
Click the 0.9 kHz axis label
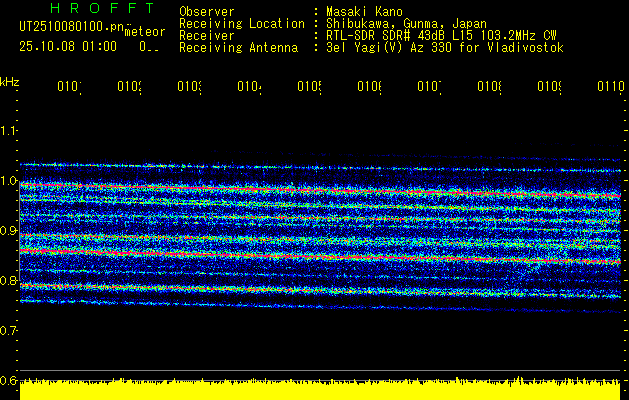(8, 230)
